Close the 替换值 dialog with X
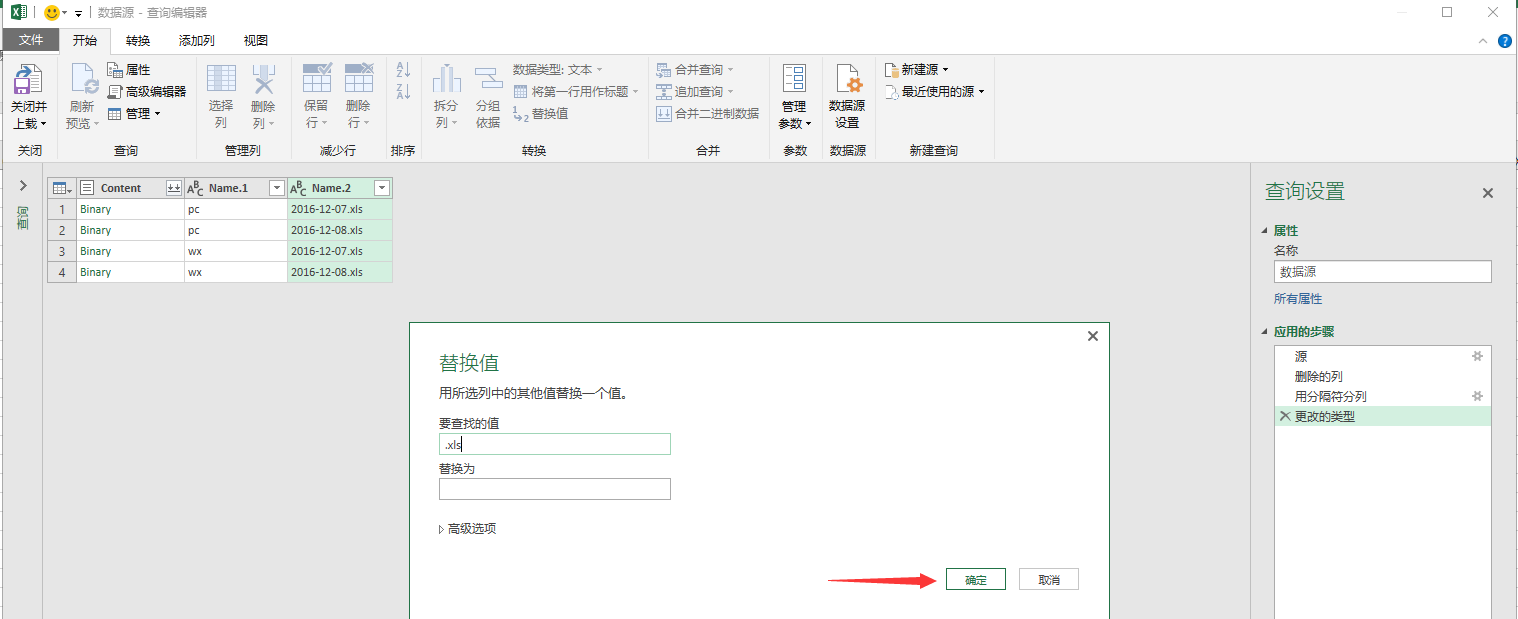 click(1093, 337)
